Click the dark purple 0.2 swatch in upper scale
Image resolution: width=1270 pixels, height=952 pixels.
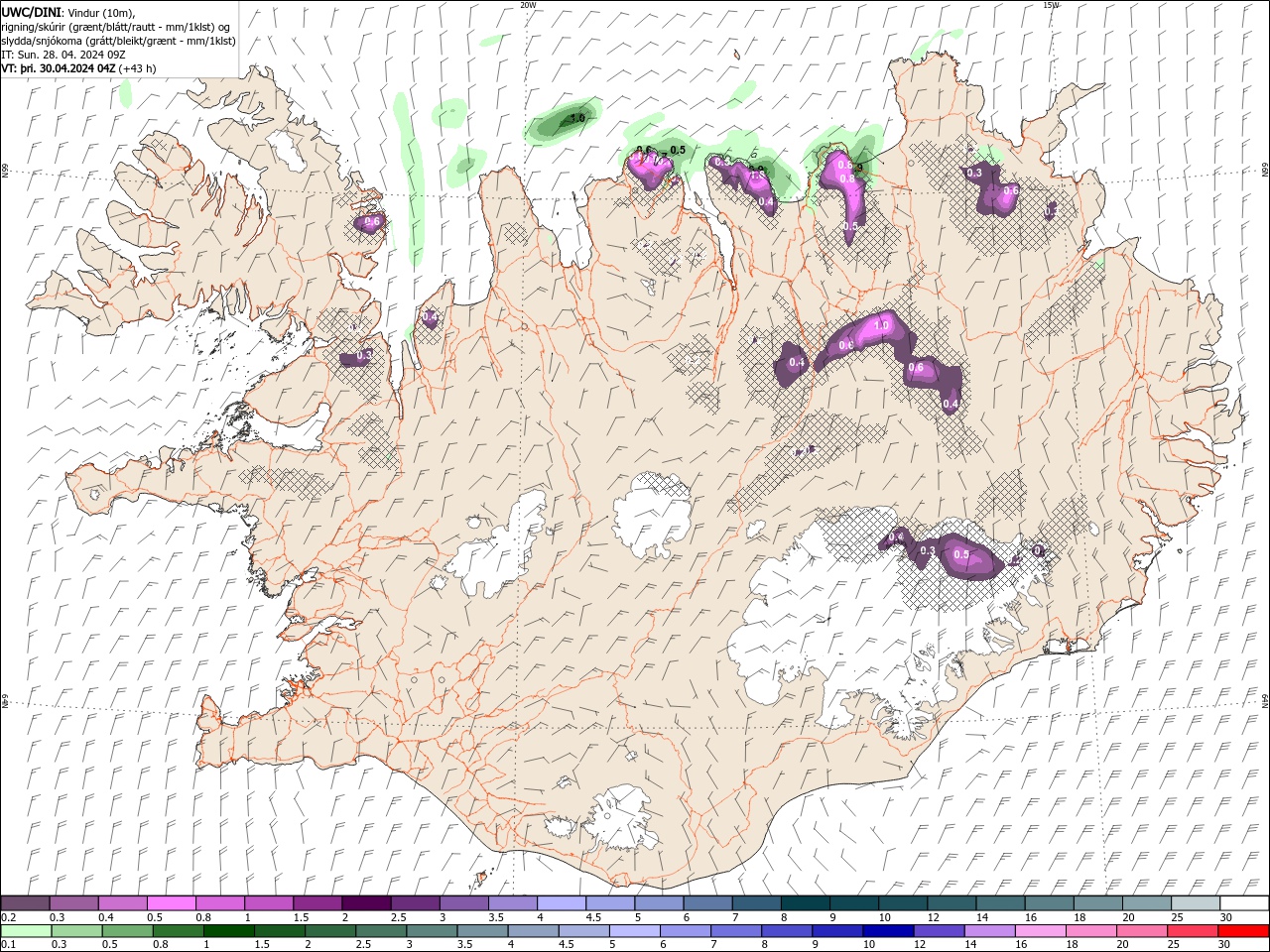[26, 903]
